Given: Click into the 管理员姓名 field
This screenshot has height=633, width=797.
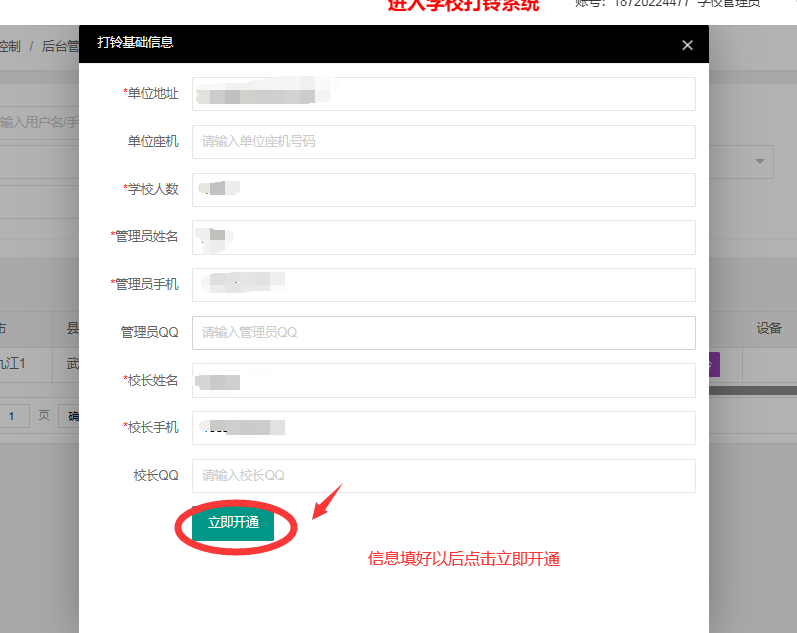Looking at the screenshot, I should click(x=444, y=237).
